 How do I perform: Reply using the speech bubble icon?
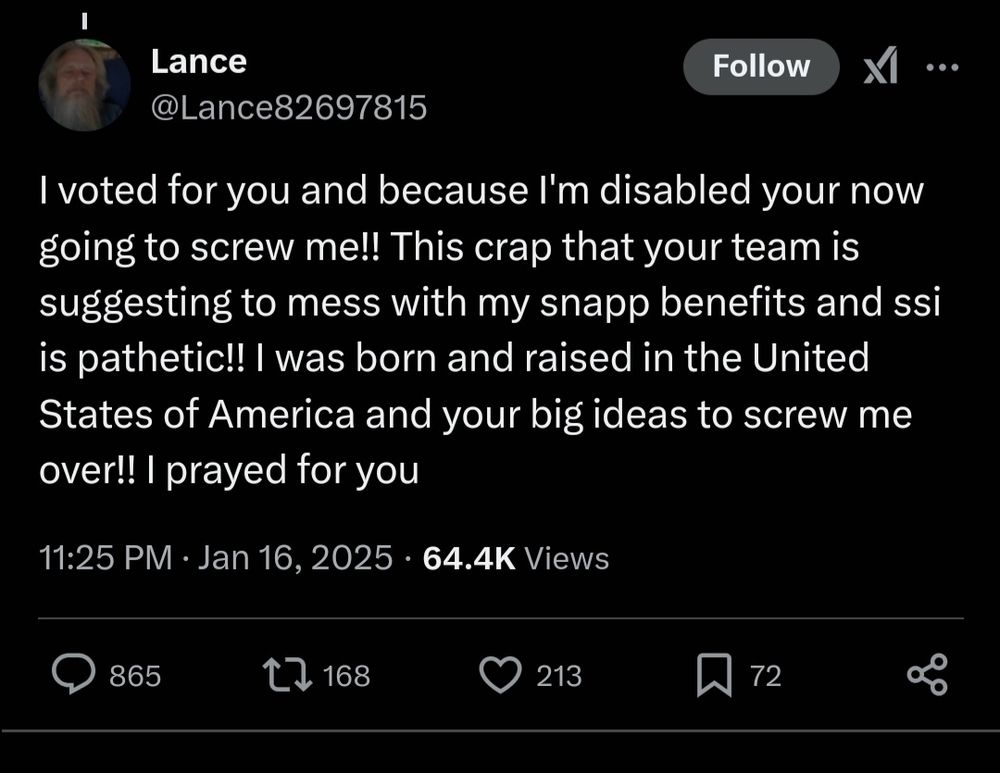(73, 676)
